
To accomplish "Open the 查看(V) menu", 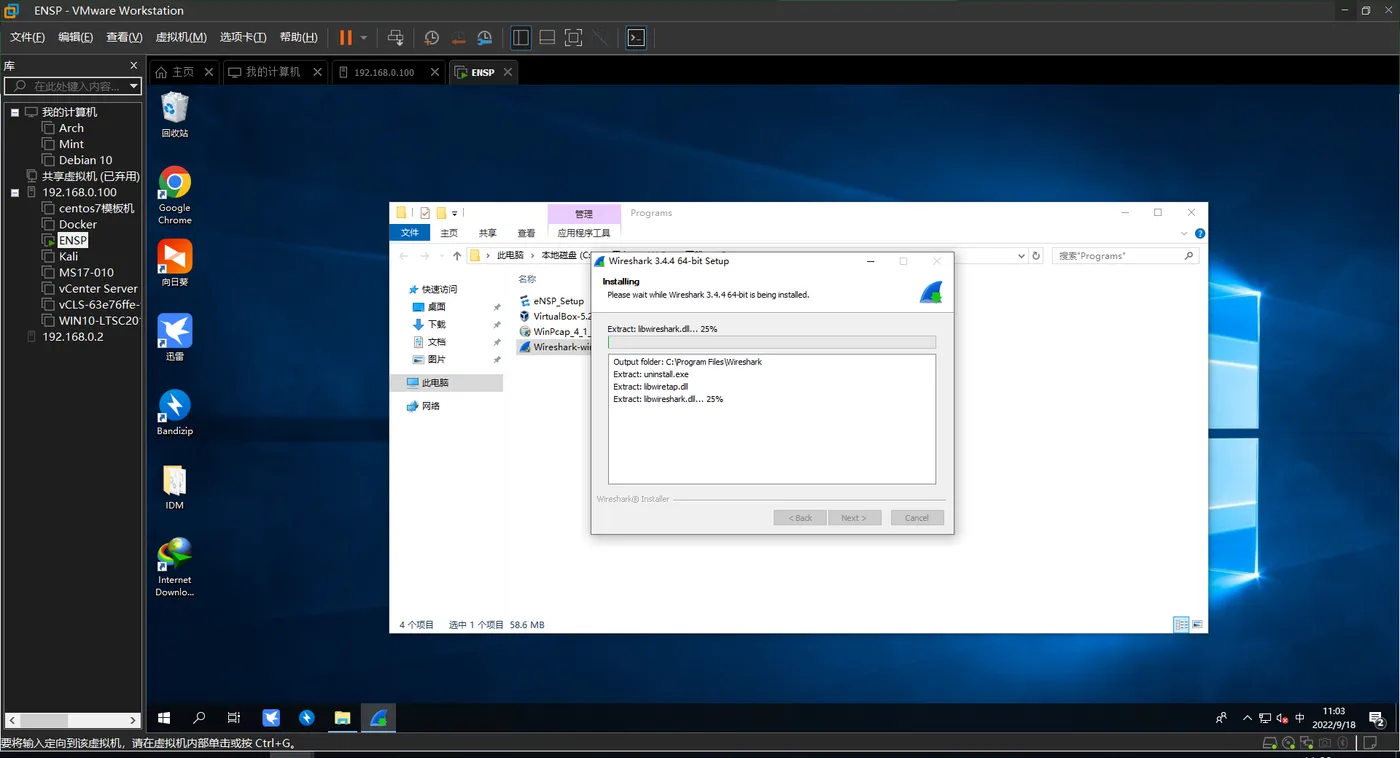I will [x=124, y=37].
